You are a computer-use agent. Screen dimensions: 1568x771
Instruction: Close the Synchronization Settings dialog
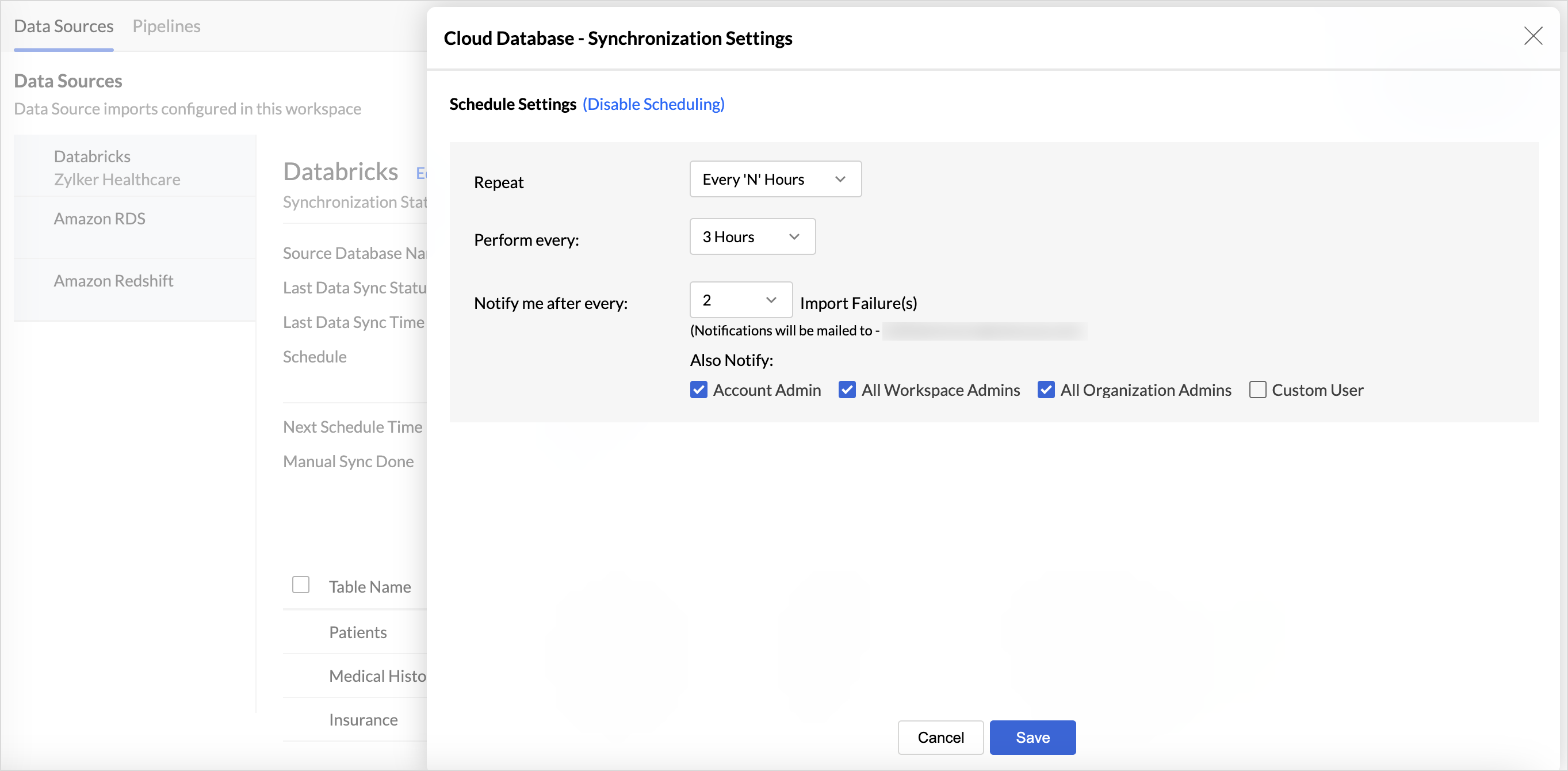pos(1532,36)
